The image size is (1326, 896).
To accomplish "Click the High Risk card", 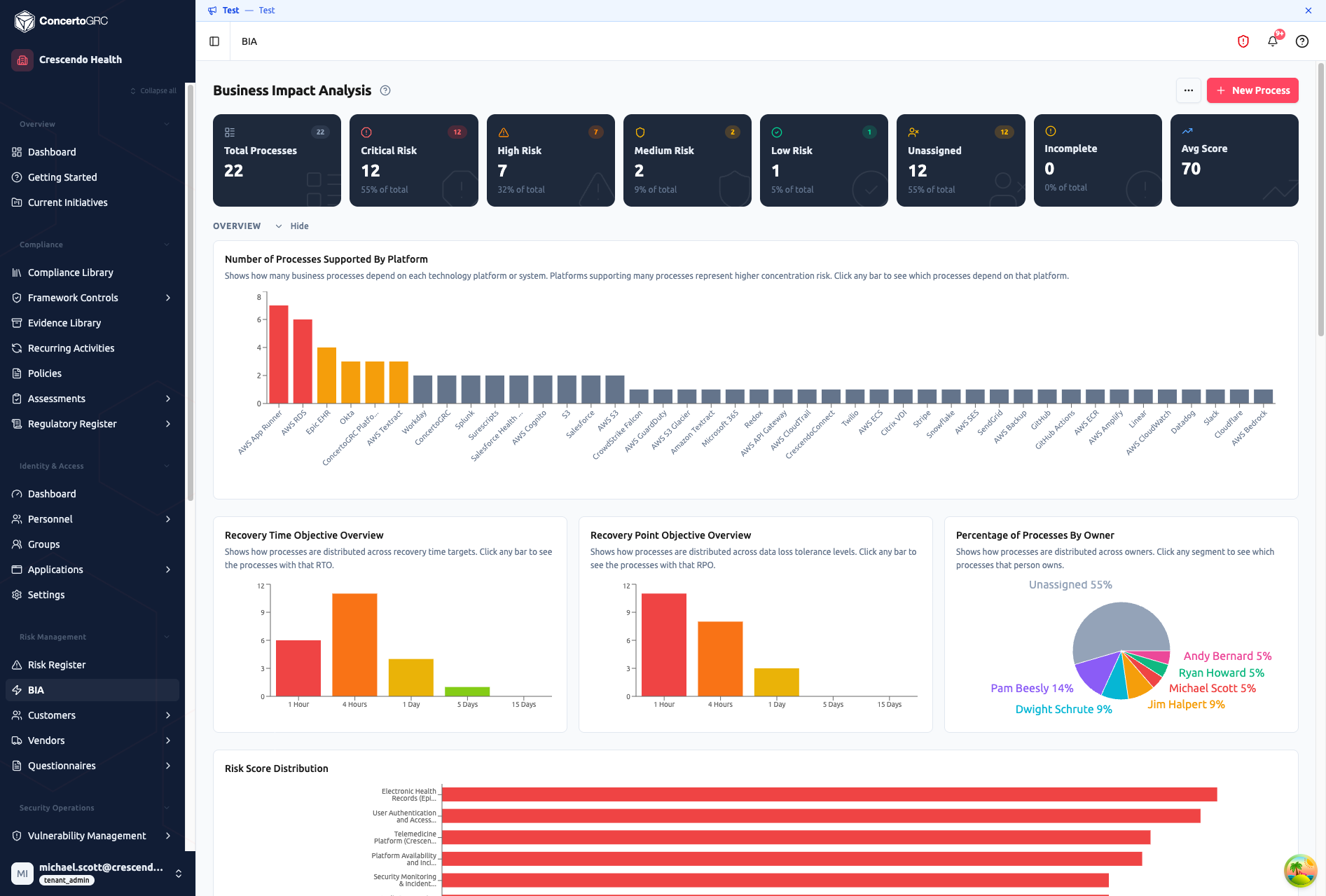I will pos(551,160).
